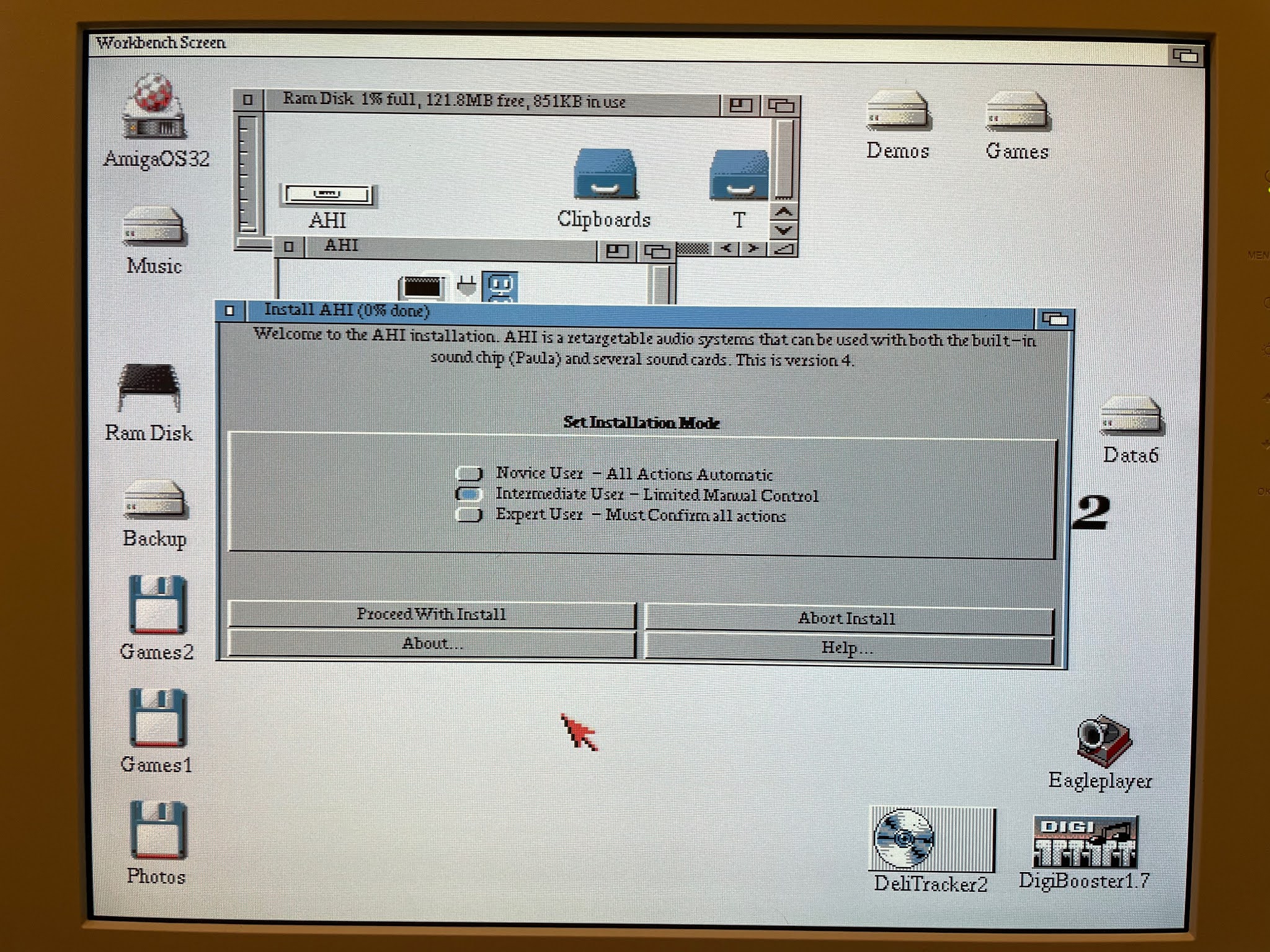Click the Ram Disk vertical scrollbar

click(784, 159)
